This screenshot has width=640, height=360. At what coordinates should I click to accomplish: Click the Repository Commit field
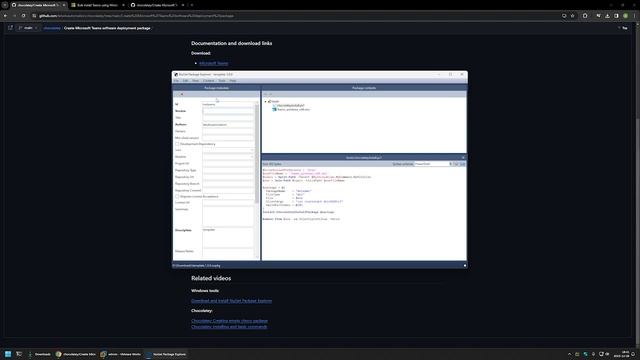[x=228, y=191]
